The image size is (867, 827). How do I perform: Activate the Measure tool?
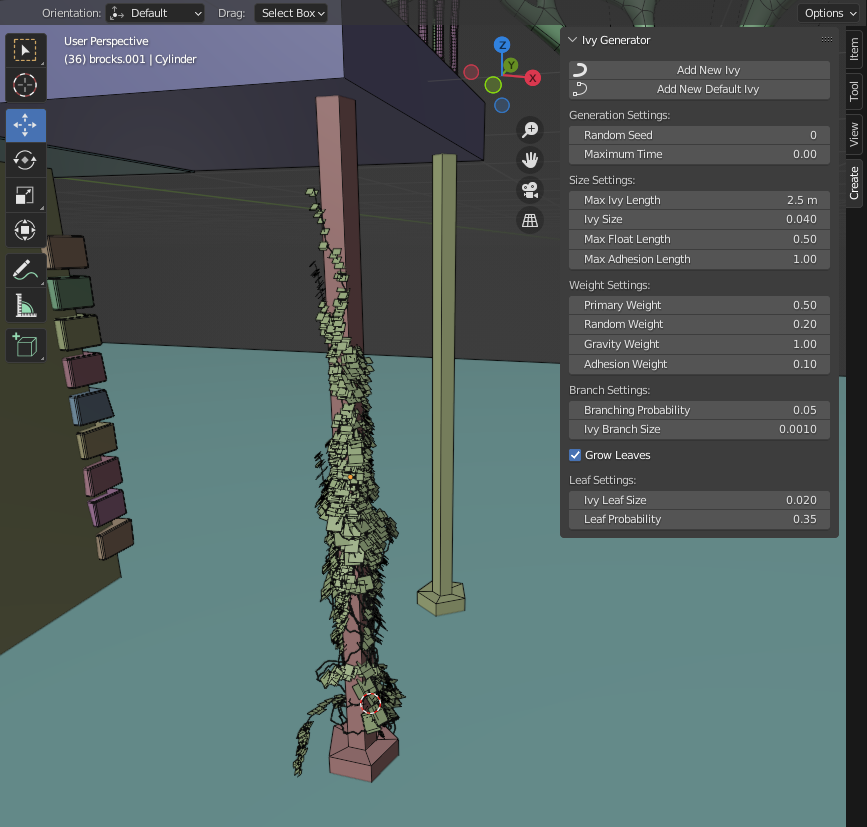[25, 304]
